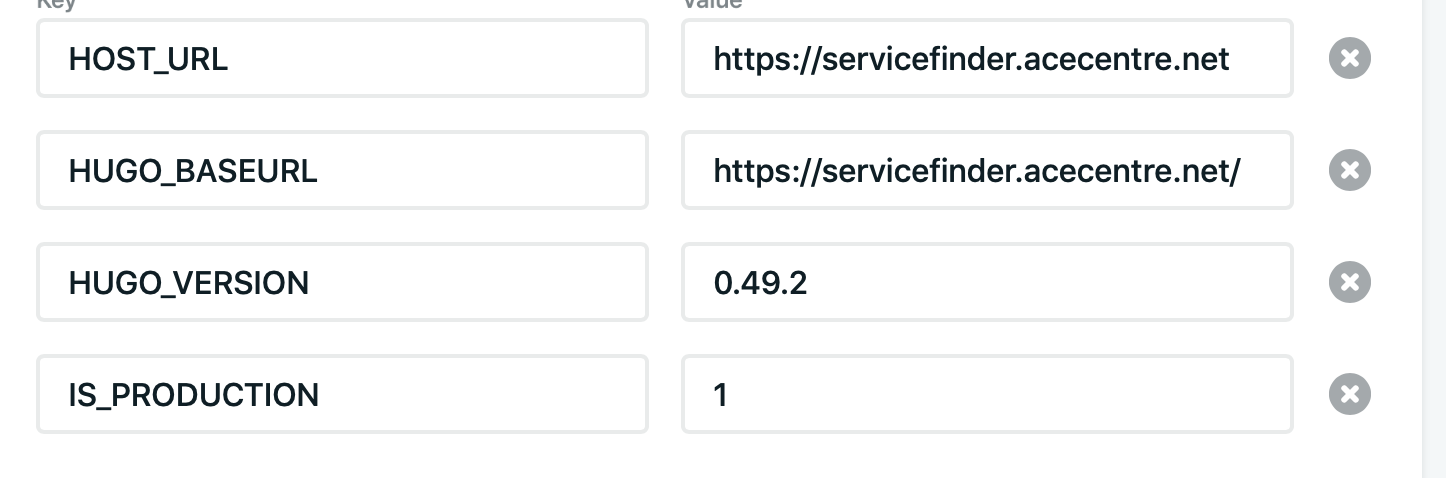Image resolution: width=1446 pixels, height=478 pixels.
Task: Click the Value column label
Action: point(712,3)
